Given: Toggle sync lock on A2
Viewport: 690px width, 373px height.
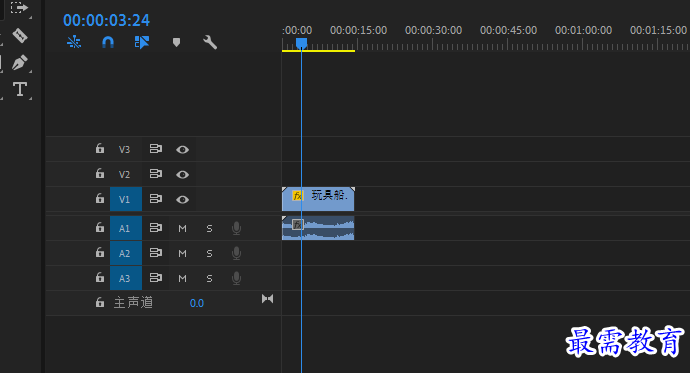Looking at the screenshot, I should point(156,252).
